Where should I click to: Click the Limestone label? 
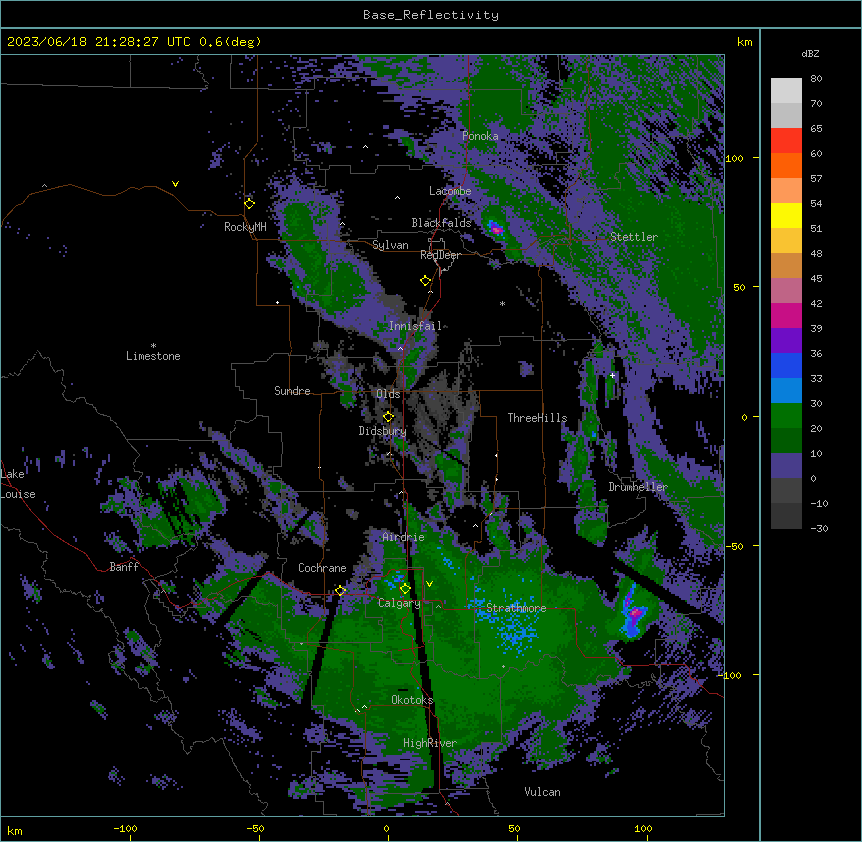[x=153, y=356]
